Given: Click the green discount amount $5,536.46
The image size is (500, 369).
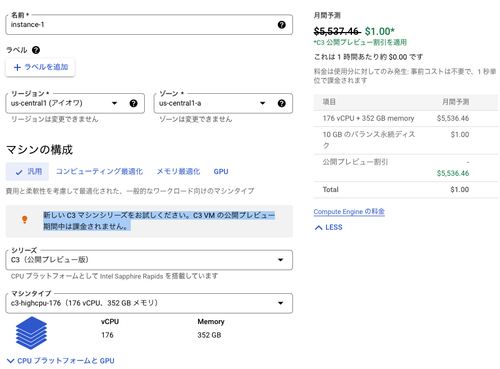Looking at the screenshot, I should coord(453,173).
